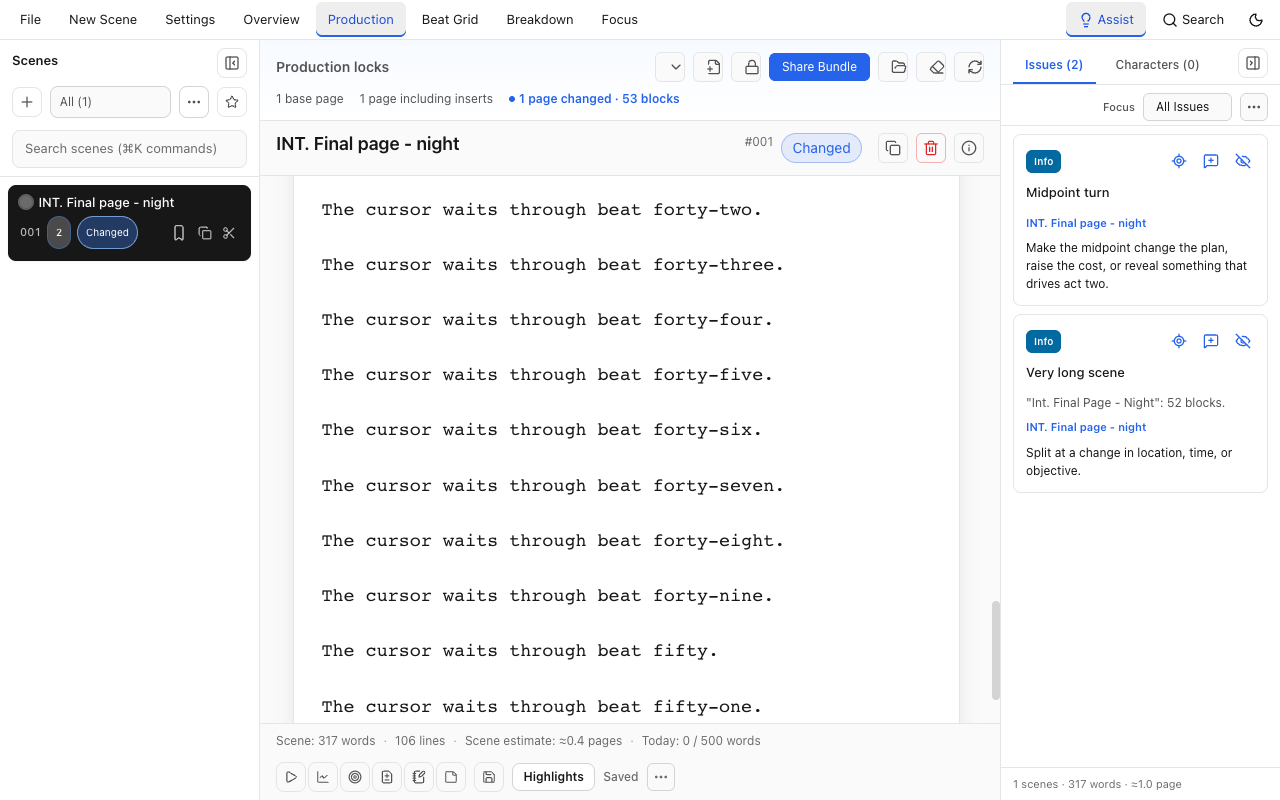
Task: Duplicate scene from the scene card
Action: tap(205, 233)
